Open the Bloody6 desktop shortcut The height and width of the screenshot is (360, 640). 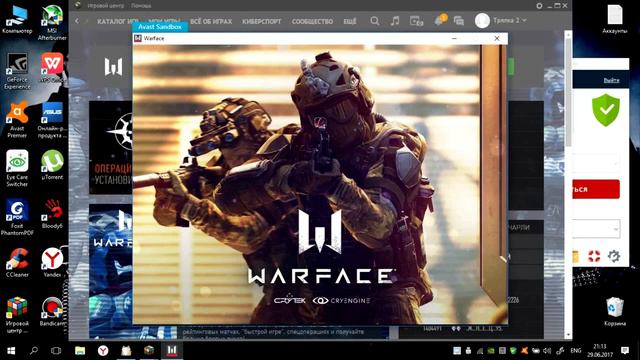[x=52, y=214]
